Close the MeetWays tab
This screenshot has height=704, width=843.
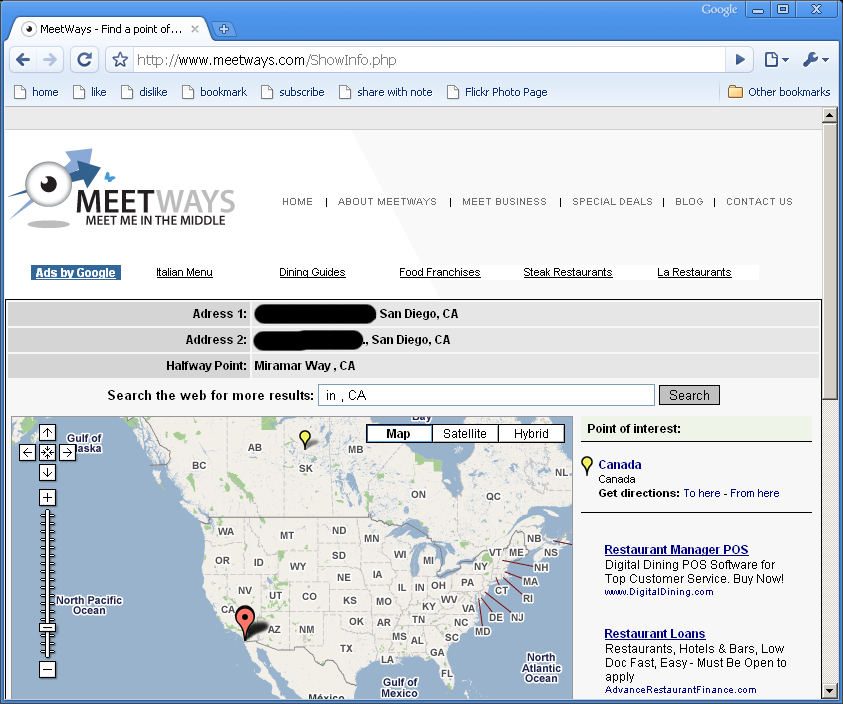[195, 29]
